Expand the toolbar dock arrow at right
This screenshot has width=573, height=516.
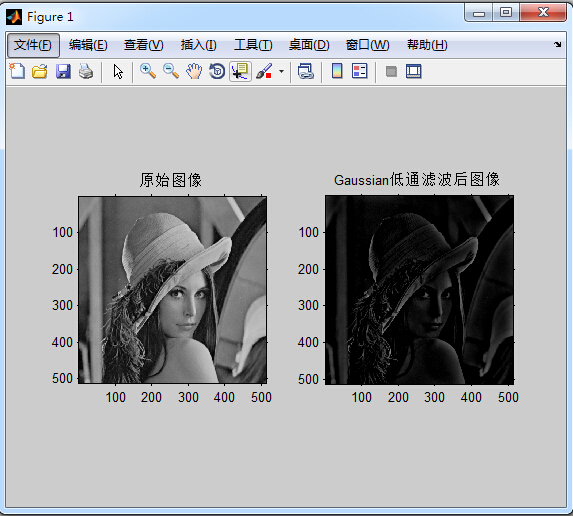coord(557,45)
